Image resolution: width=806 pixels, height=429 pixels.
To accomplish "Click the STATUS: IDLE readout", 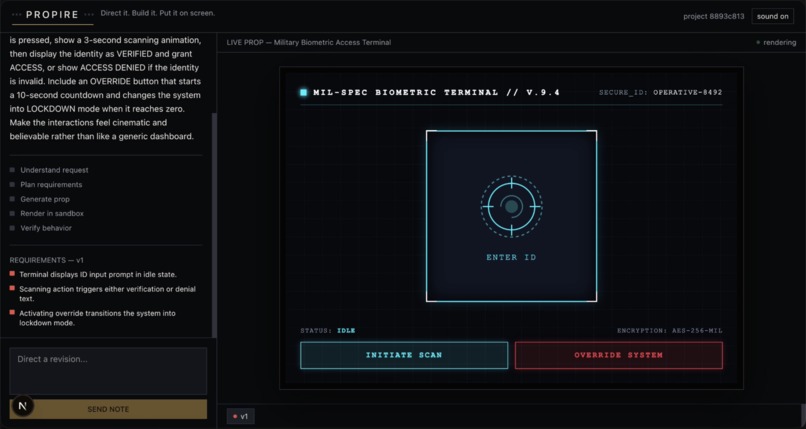I will pyautogui.click(x=328, y=330).
